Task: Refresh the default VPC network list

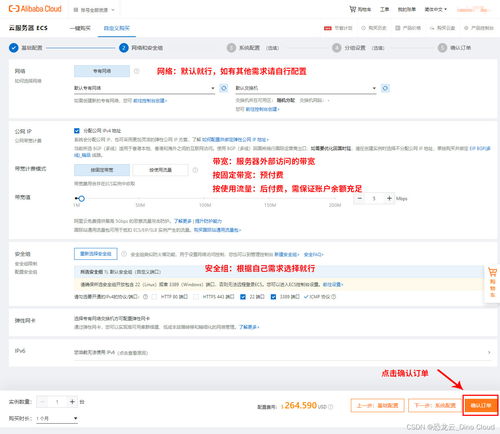Action: [224, 88]
